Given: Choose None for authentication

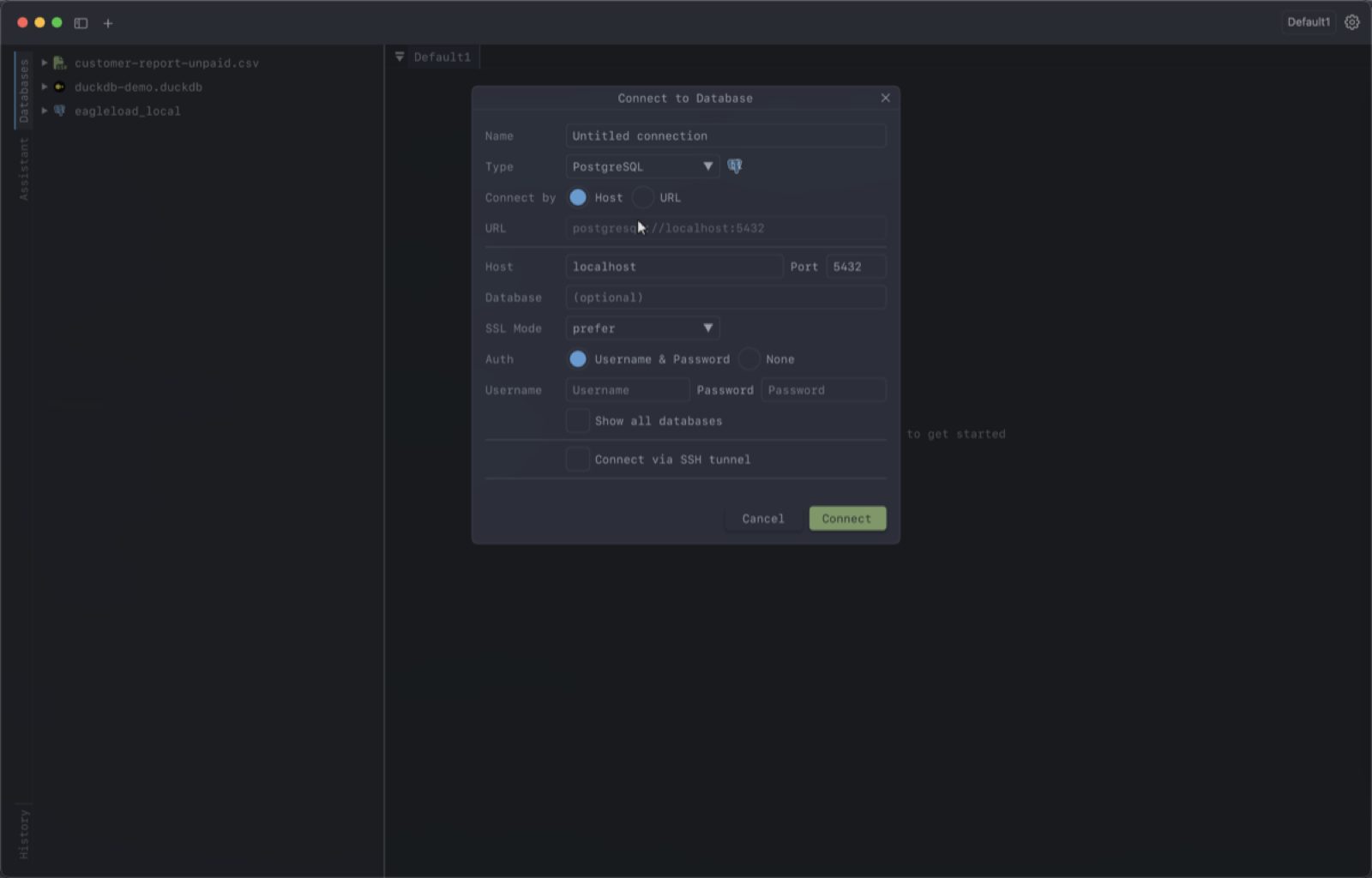Looking at the screenshot, I should pyautogui.click(x=749, y=358).
